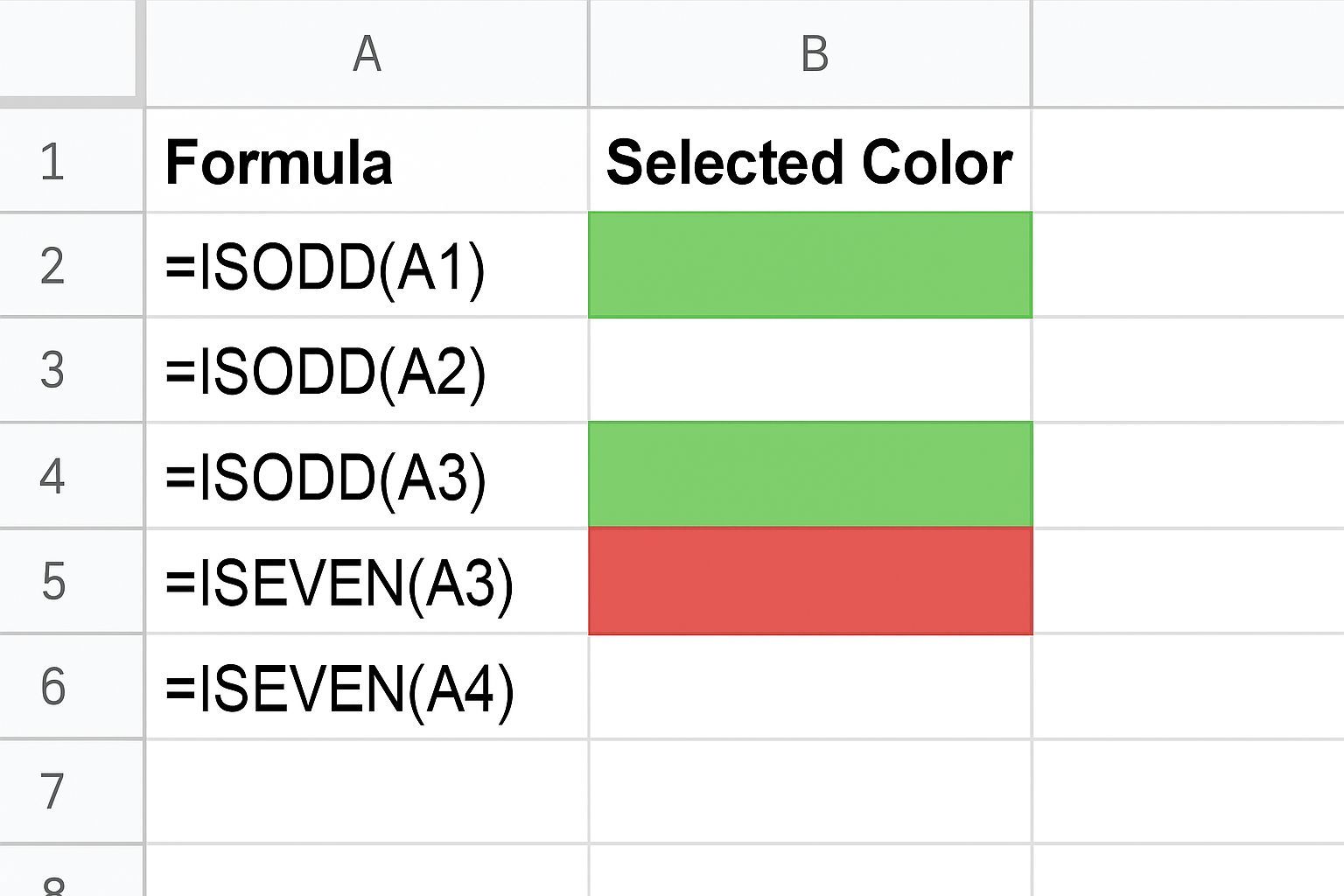This screenshot has height=896, width=1344.
Task: Select the =ISODD(A2) cell
Action: pos(367,370)
